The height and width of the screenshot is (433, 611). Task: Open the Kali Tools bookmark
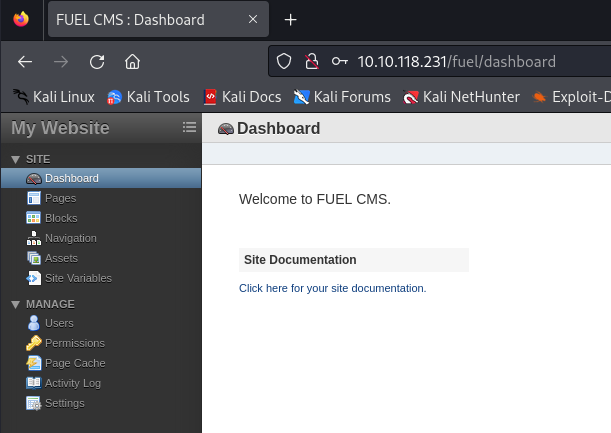click(x=148, y=97)
